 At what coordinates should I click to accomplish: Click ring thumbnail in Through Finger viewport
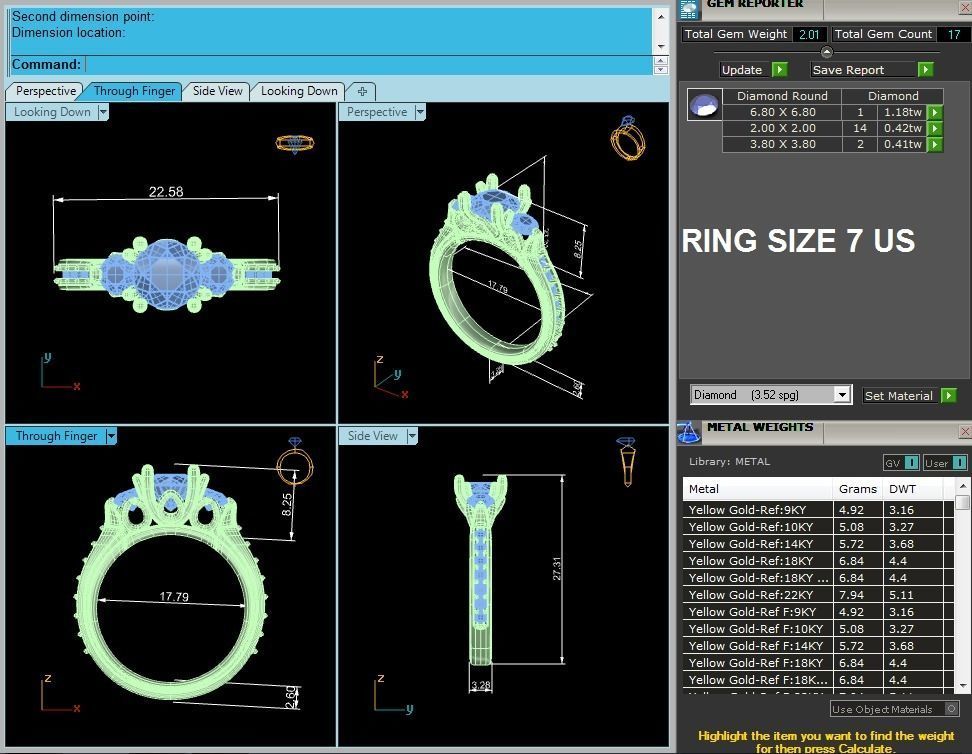294,461
